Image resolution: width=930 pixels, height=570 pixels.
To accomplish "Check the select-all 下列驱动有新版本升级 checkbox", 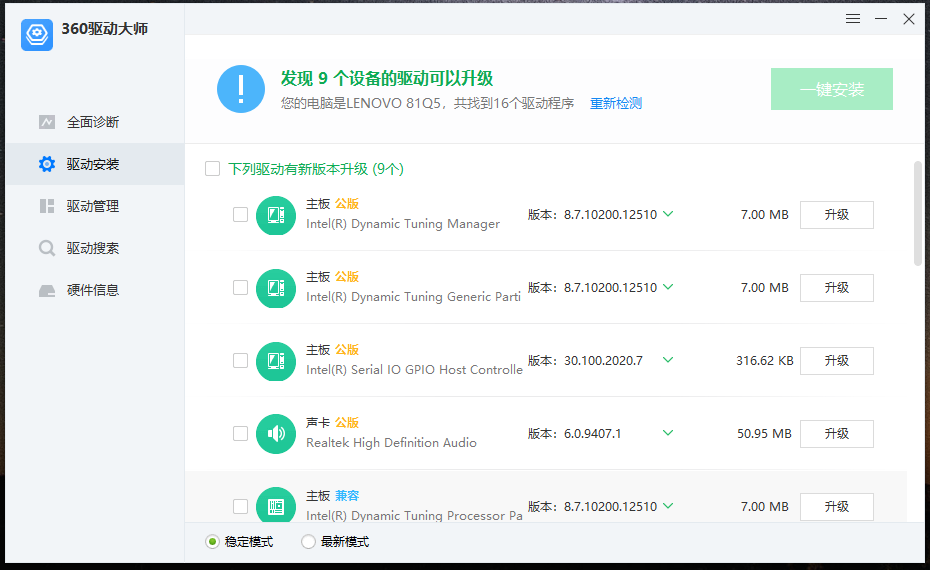I will pyautogui.click(x=212, y=168).
